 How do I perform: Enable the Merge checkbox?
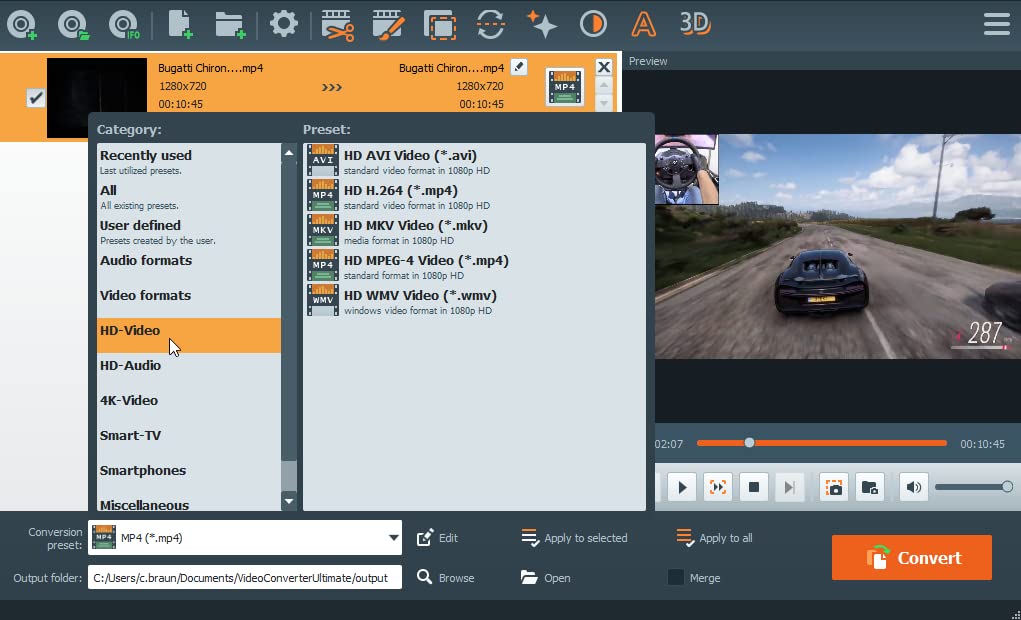(x=676, y=578)
